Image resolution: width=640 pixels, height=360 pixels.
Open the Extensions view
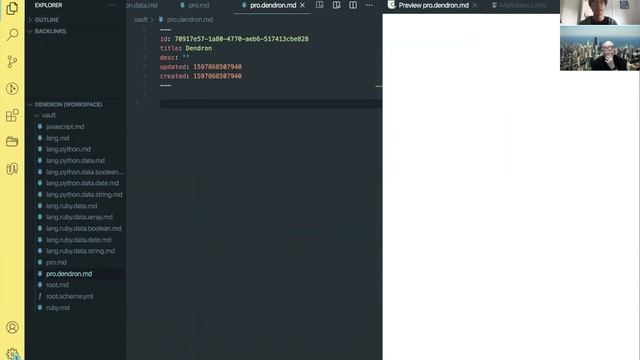coord(12,116)
